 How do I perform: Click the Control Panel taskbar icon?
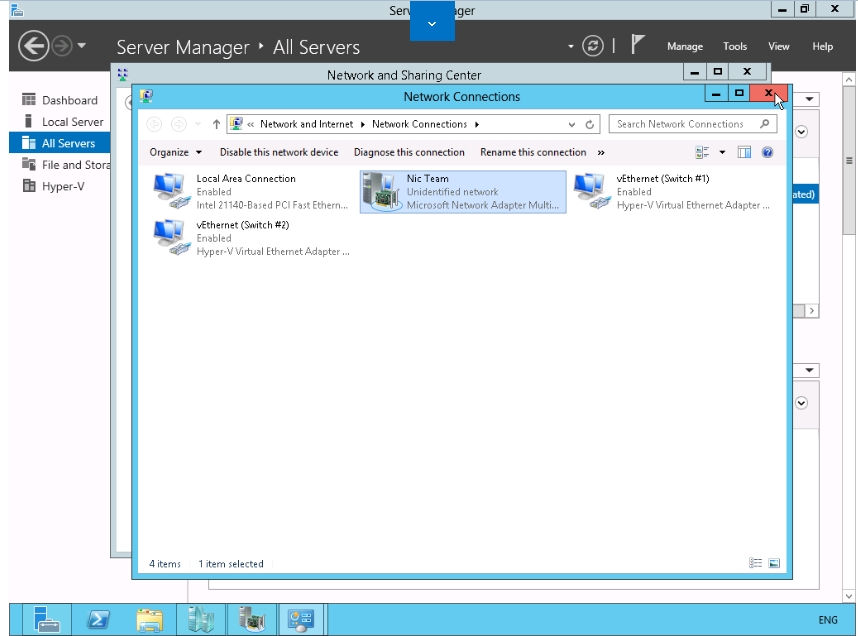(x=302, y=620)
